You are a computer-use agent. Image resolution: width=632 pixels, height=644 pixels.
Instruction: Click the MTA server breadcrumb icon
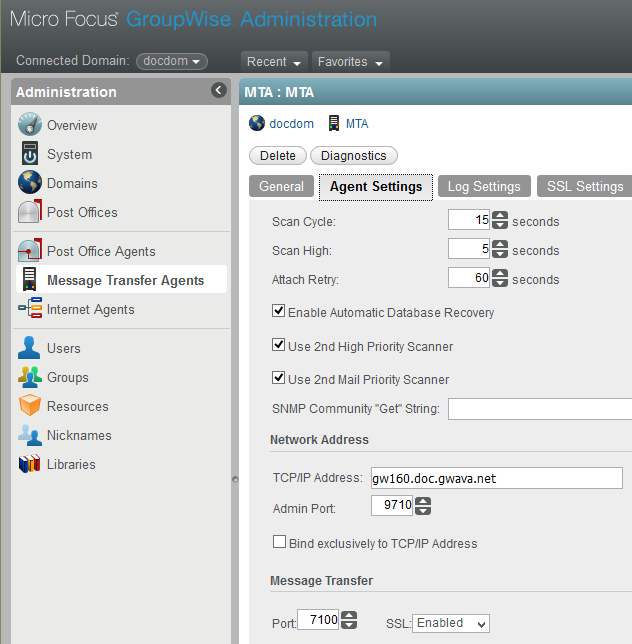pos(333,123)
